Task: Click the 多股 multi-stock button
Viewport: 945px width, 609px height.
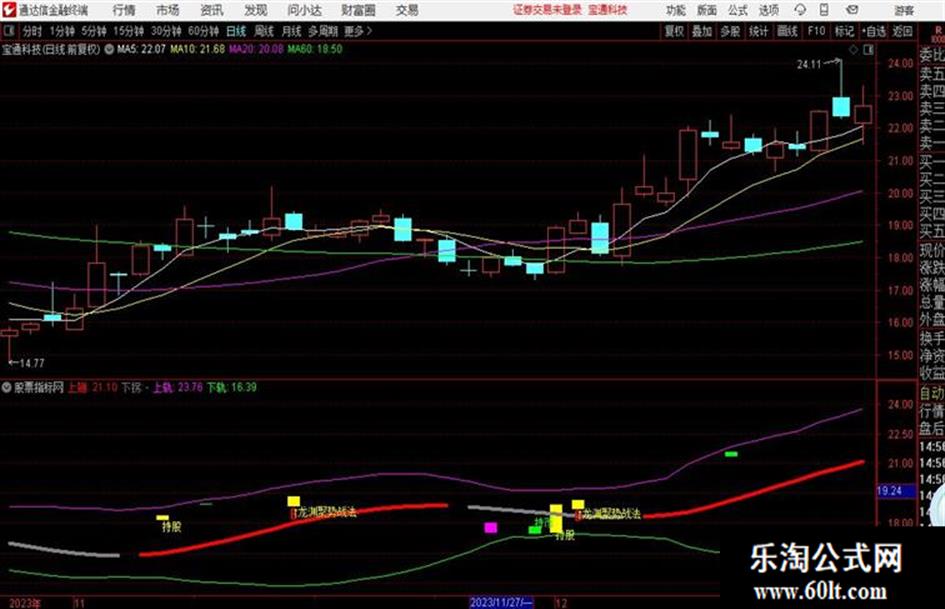Action: click(x=730, y=31)
